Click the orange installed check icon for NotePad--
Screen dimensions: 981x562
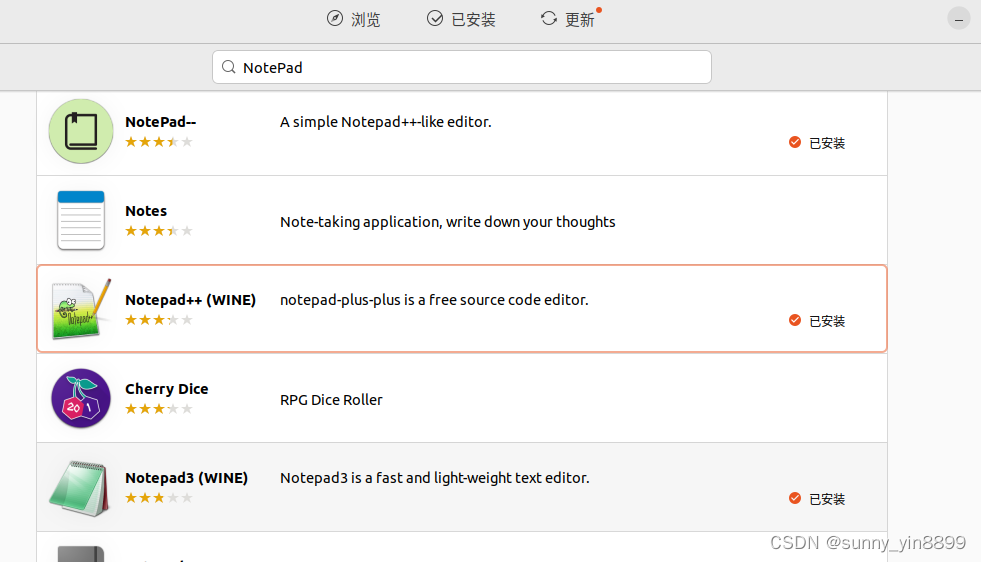pos(795,142)
